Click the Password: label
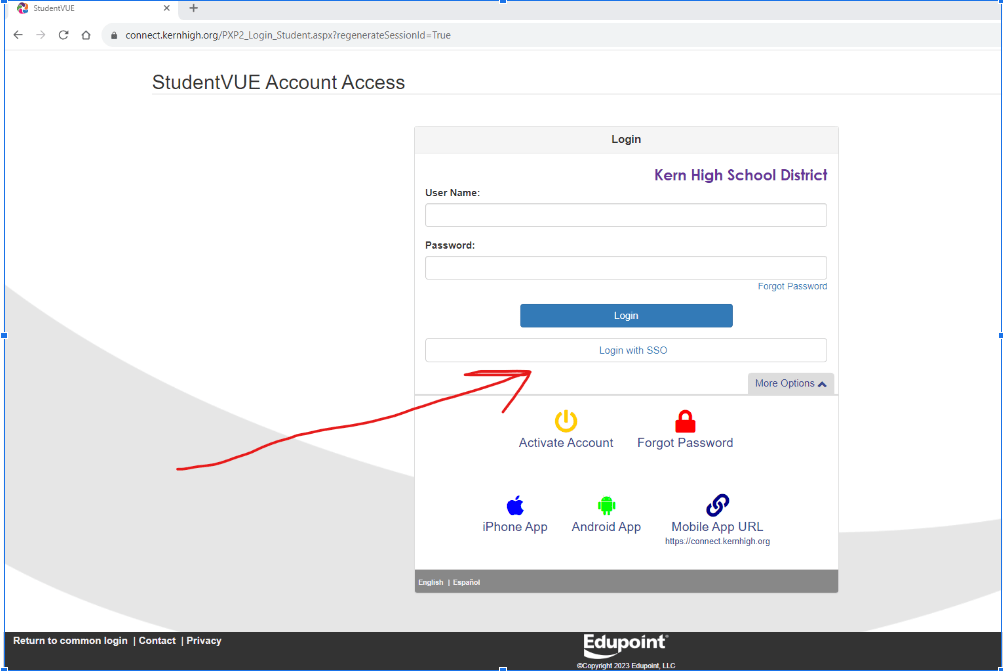Screen dimensions: 1003x671 450,245
